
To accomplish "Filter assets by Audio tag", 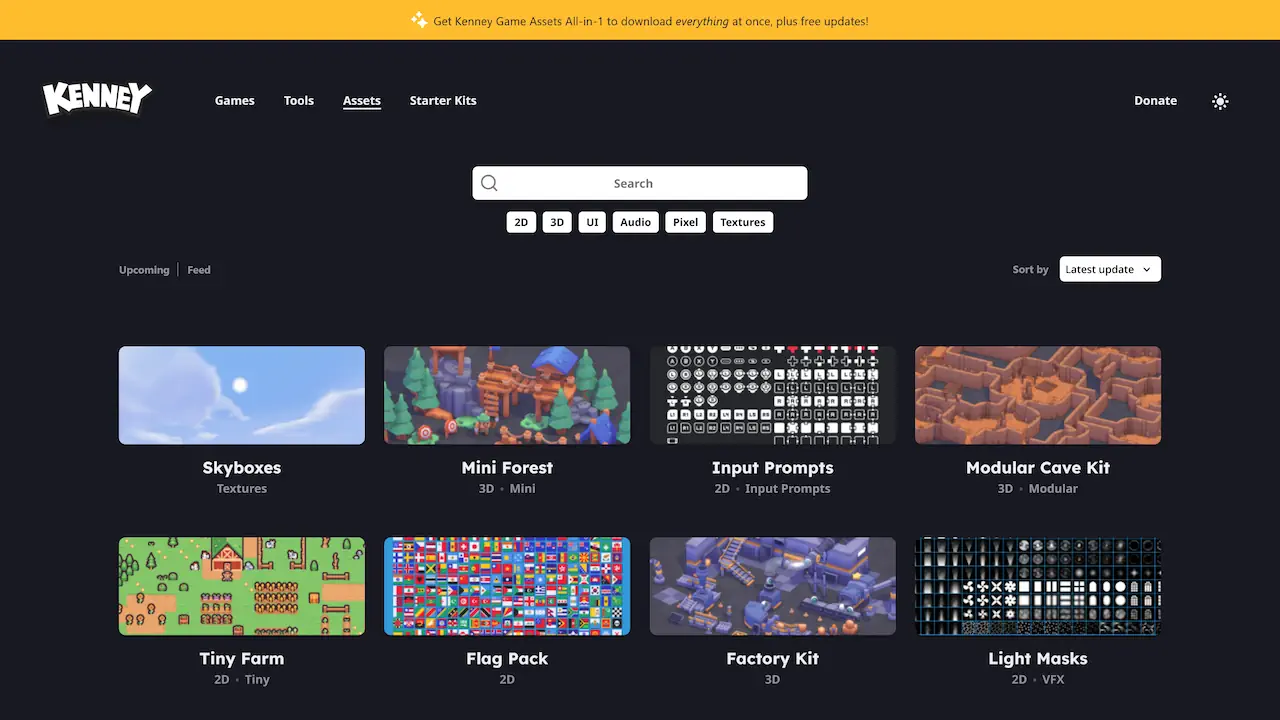I will pyautogui.click(x=636, y=222).
